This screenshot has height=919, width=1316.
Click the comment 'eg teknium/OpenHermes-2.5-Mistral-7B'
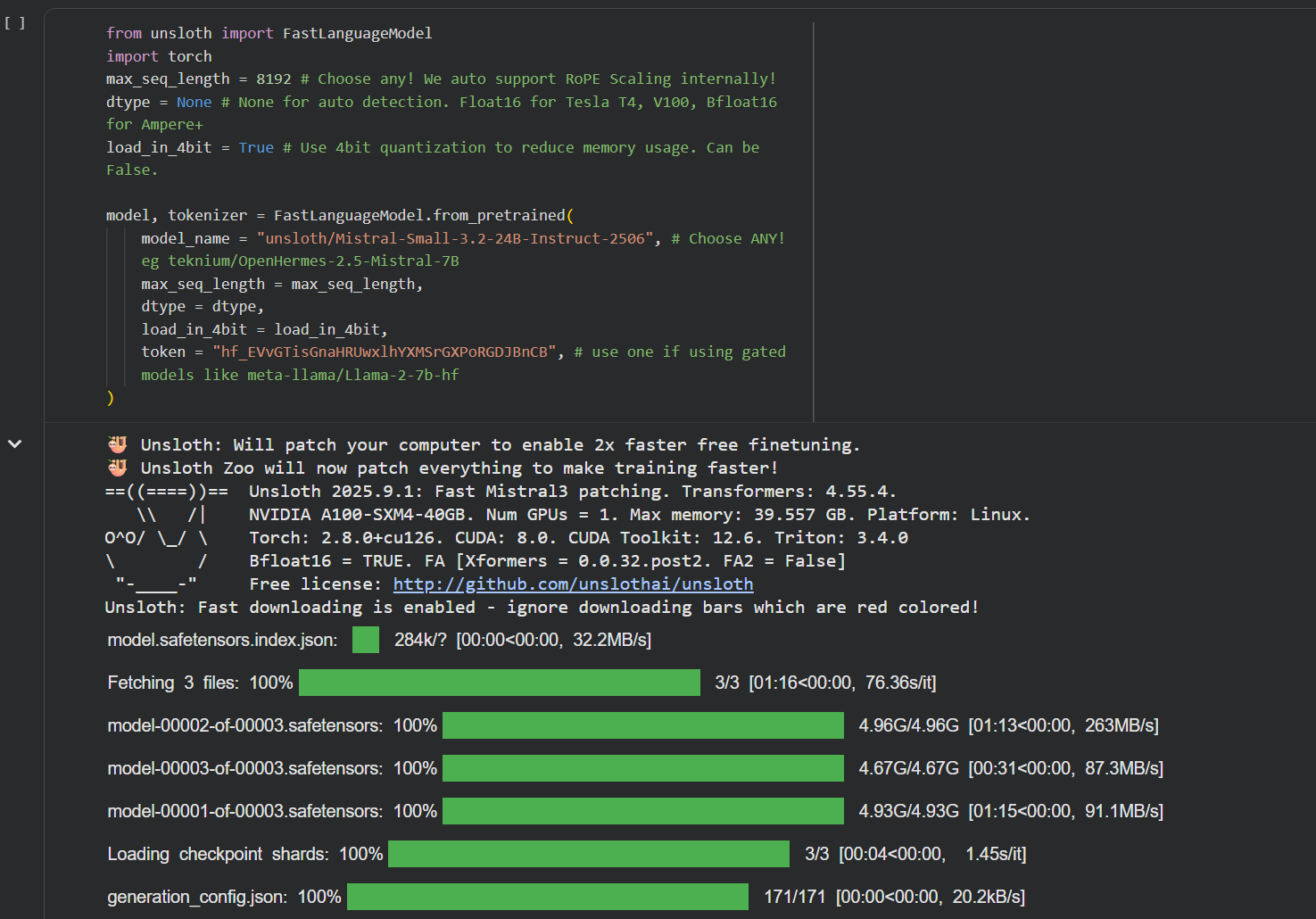tap(300, 261)
